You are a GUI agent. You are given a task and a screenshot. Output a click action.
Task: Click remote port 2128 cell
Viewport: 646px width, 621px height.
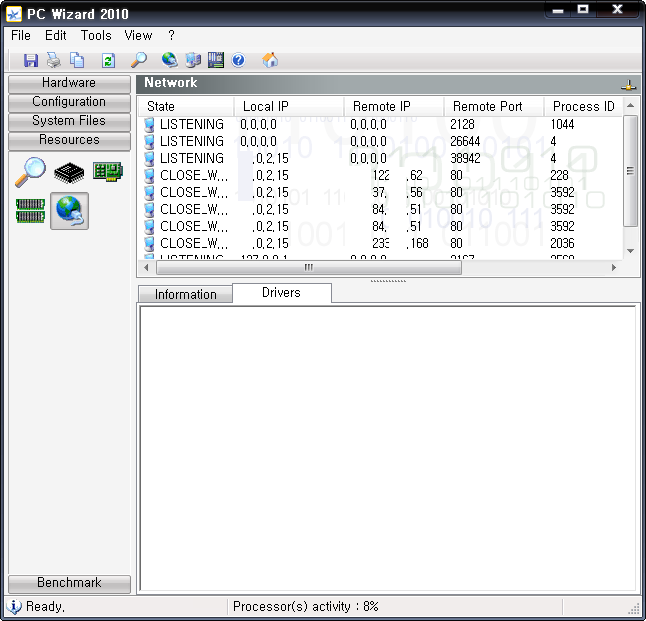click(x=462, y=124)
